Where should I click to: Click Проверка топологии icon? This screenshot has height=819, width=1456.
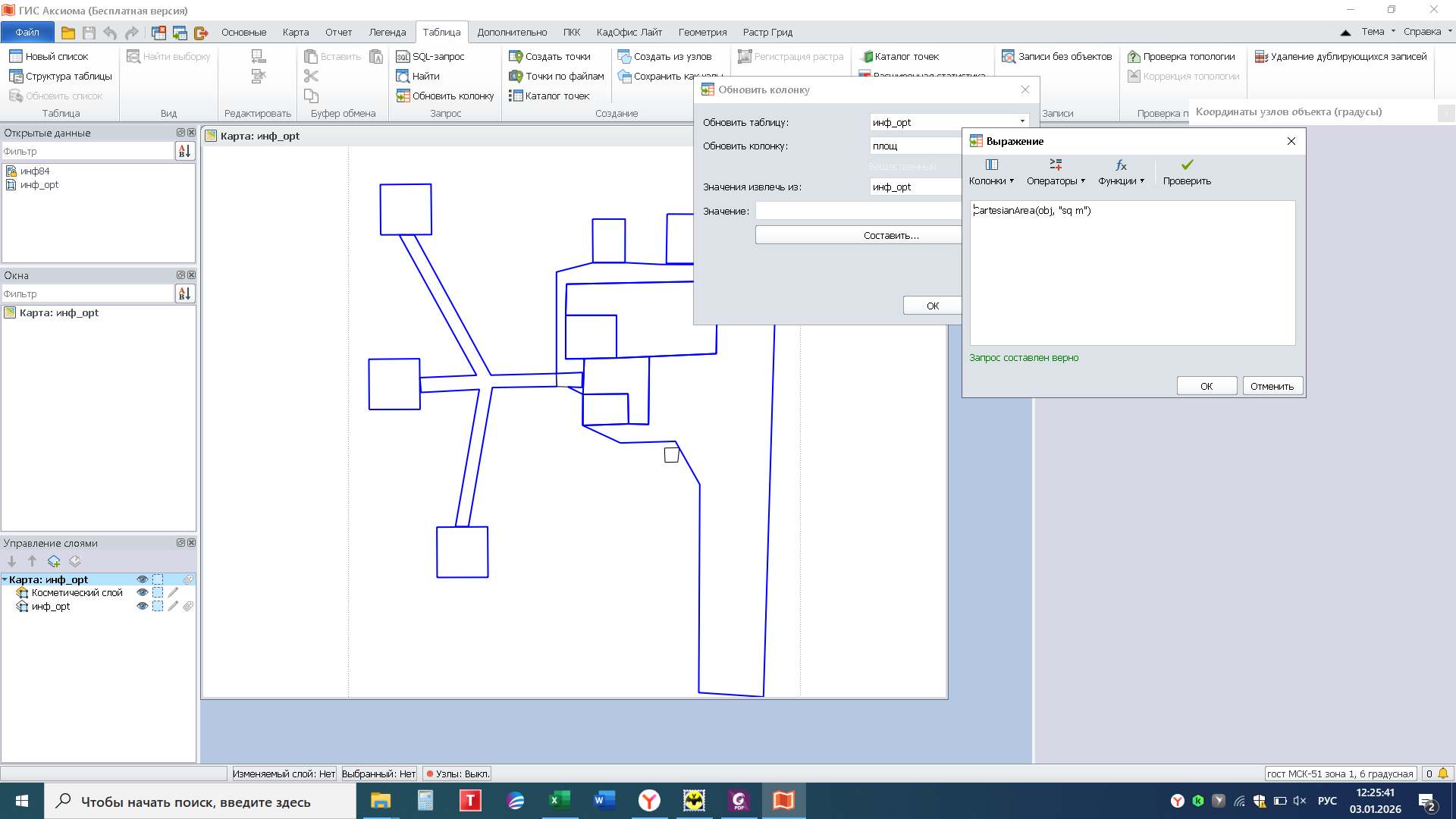click(x=1134, y=57)
